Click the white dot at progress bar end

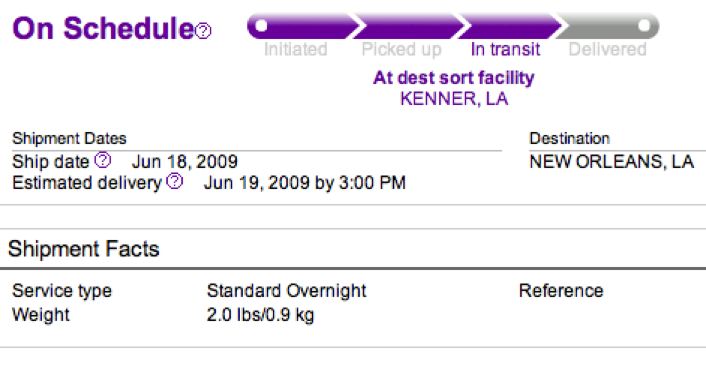point(644,26)
